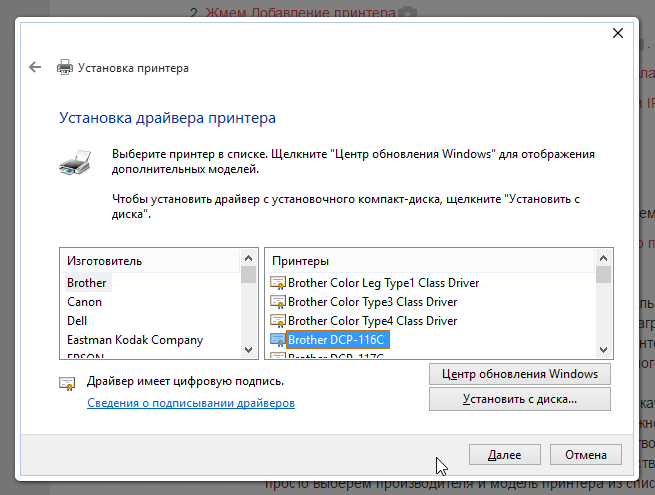Click the Изготовитель column header
This screenshot has height=495, width=655.
tap(150, 261)
